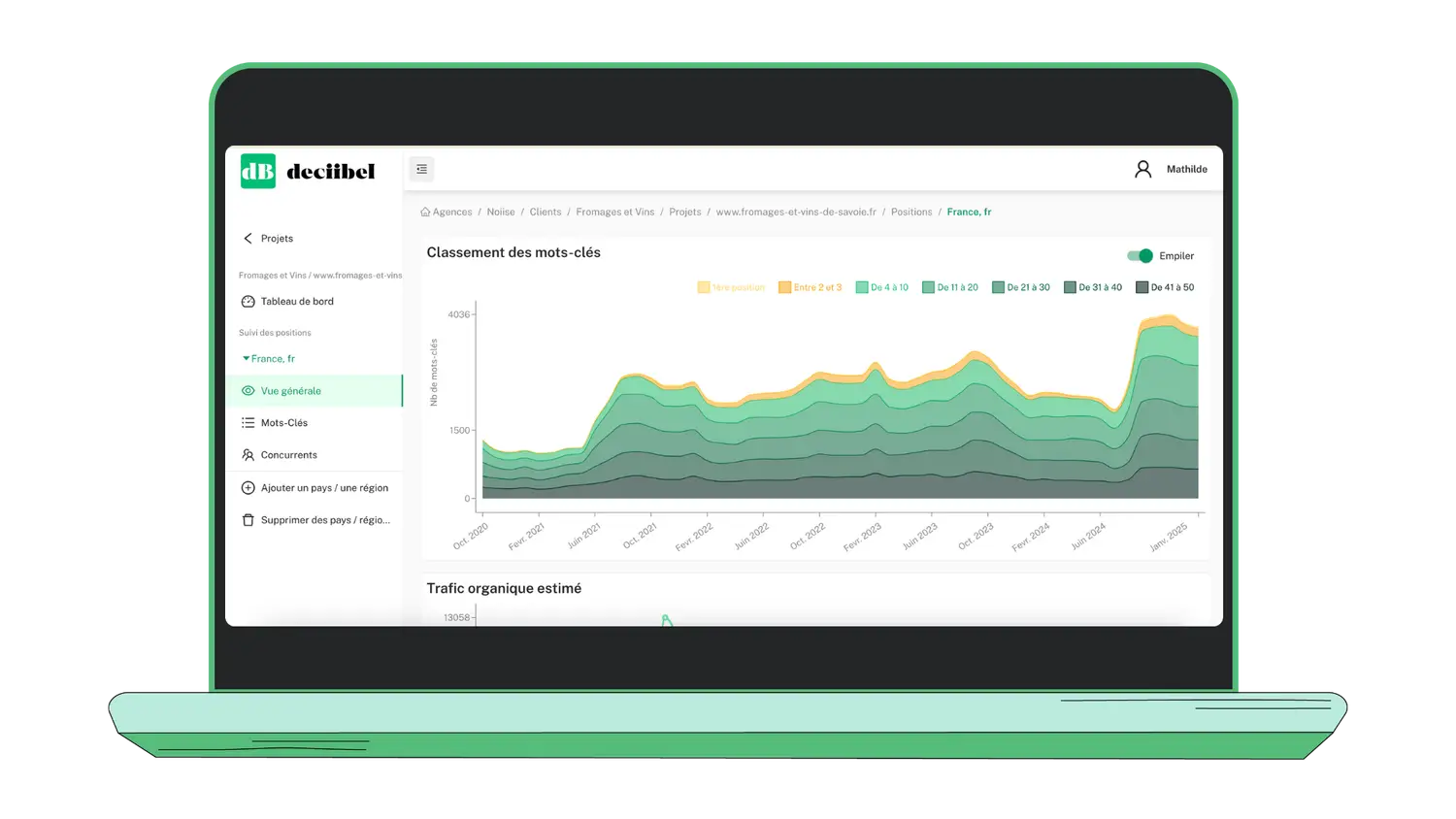Click the Concurrents people icon
Screen dimensions: 1456x819
(248, 455)
